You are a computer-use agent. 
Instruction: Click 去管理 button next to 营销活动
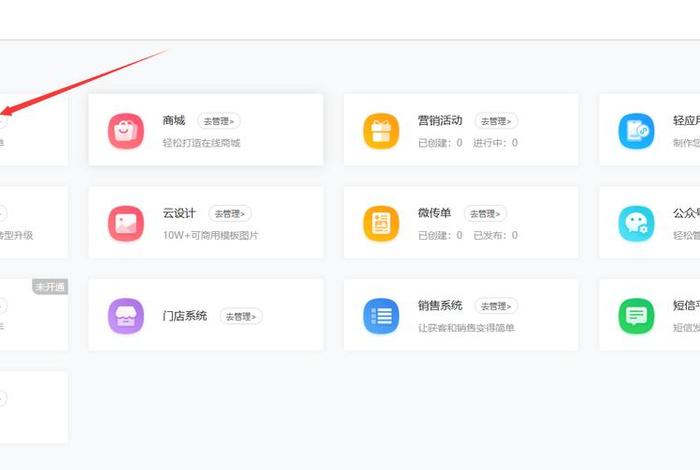(x=496, y=121)
